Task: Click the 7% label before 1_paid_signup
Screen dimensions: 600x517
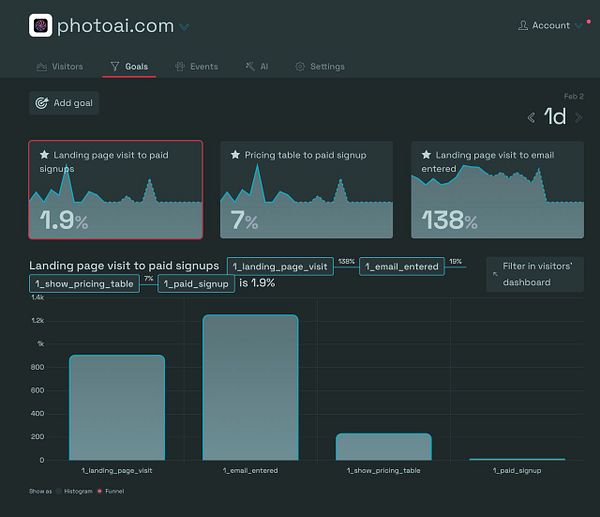Action: point(149,279)
